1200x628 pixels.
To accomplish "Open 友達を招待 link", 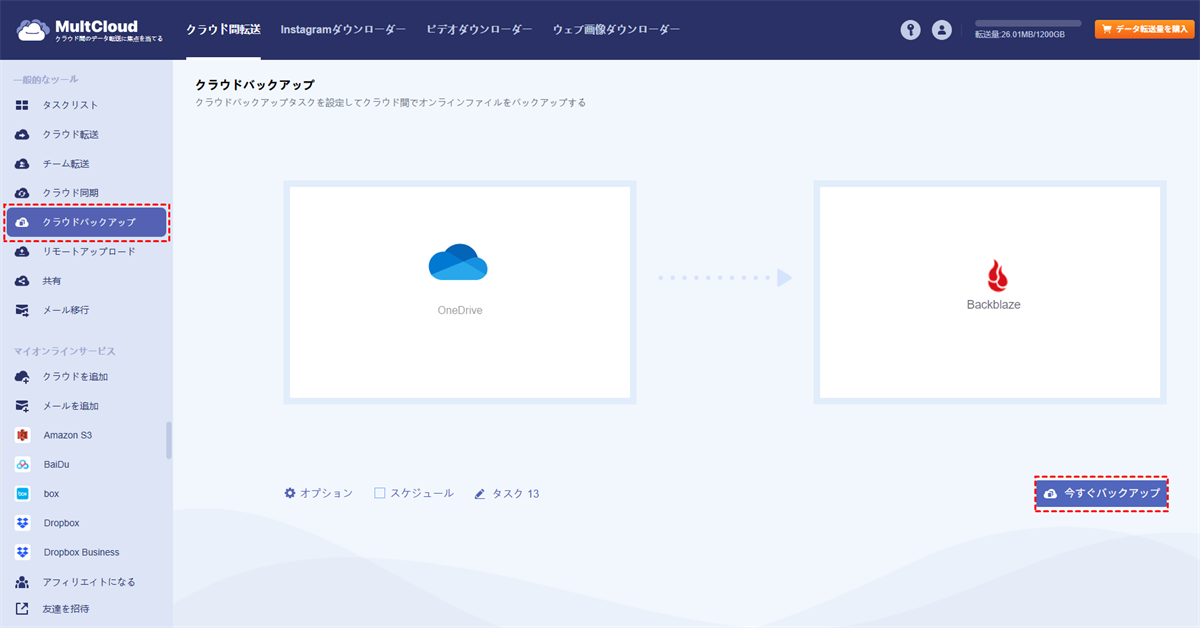I will [x=66, y=608].
